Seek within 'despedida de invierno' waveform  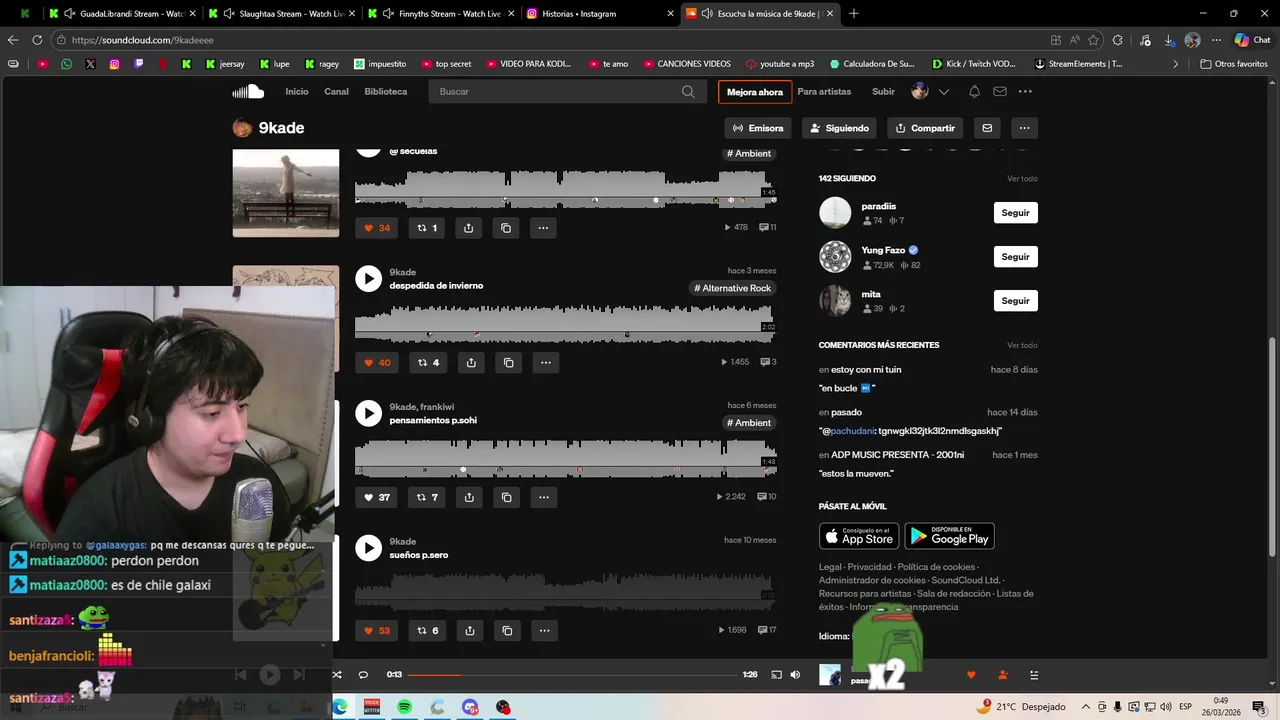pyautogui.click(x=565, y=323)
